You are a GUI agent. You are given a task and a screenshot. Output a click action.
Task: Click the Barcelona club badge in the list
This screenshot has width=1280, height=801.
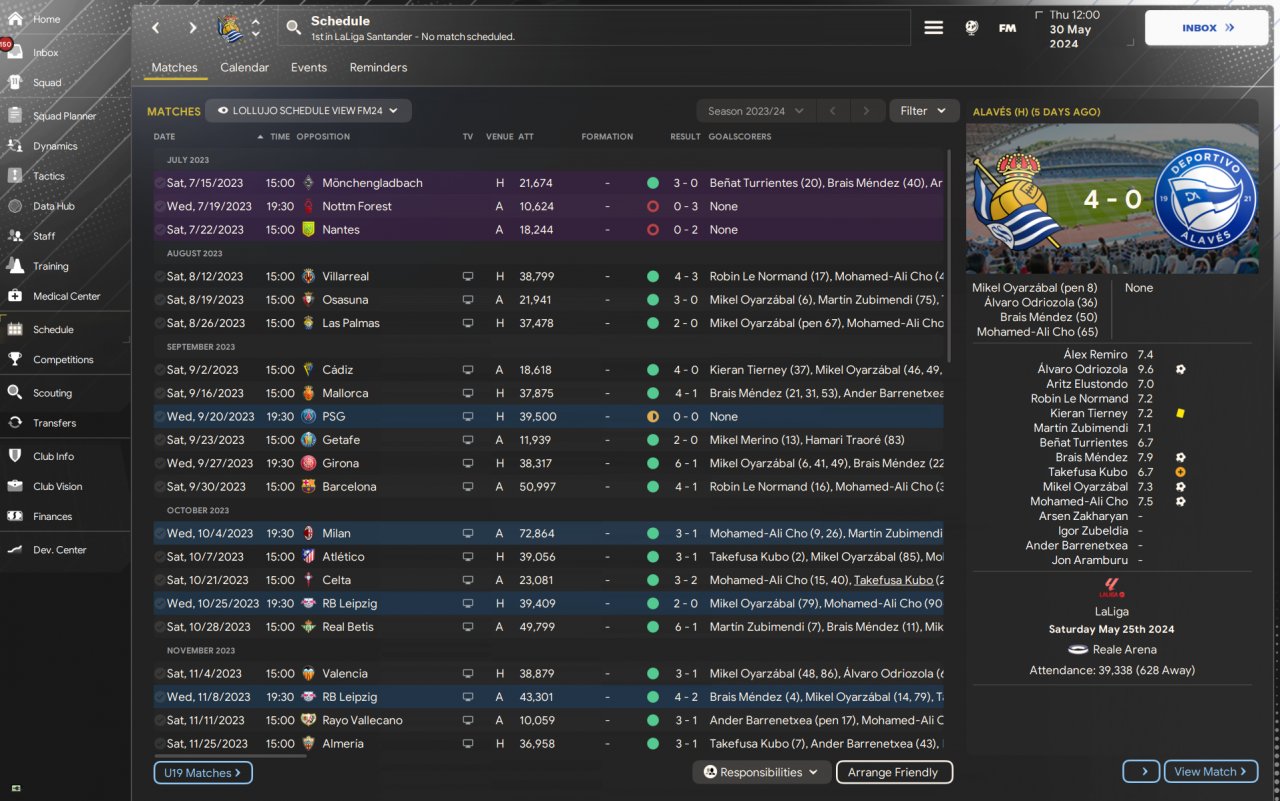click(309, 486)
